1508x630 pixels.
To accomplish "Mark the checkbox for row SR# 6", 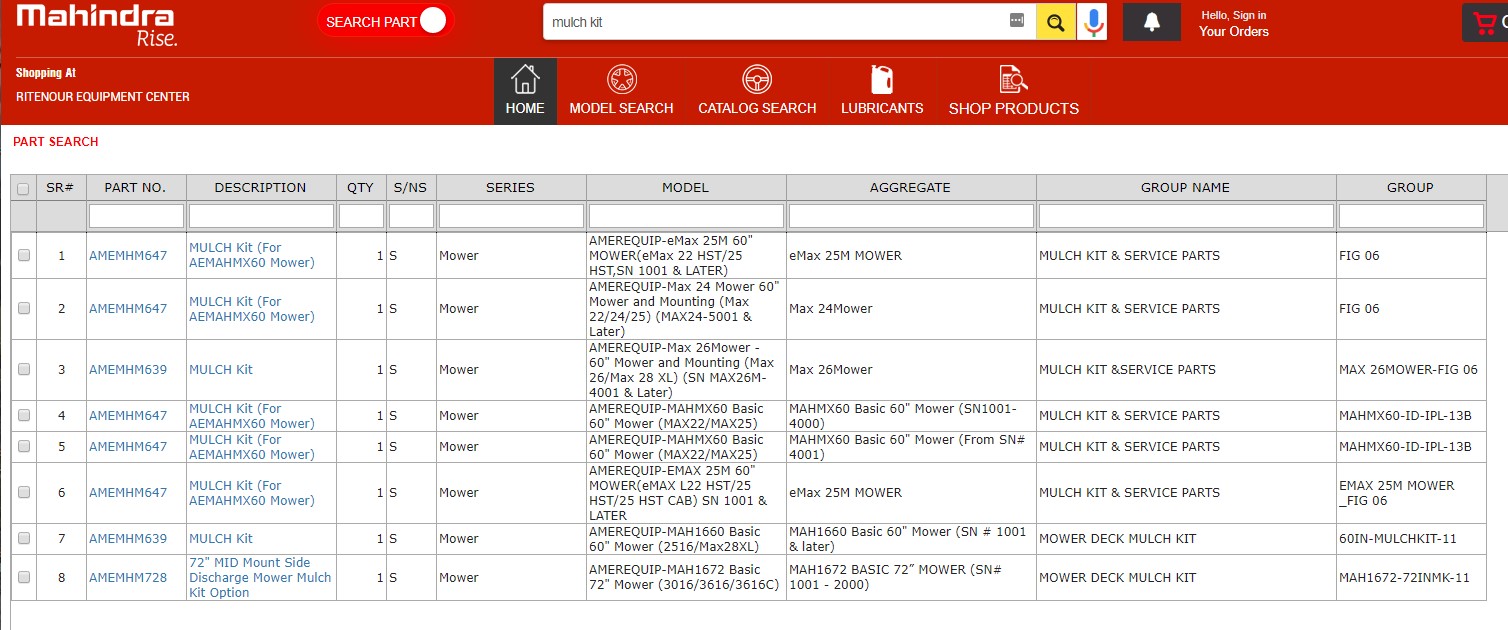I will point(24,493).
